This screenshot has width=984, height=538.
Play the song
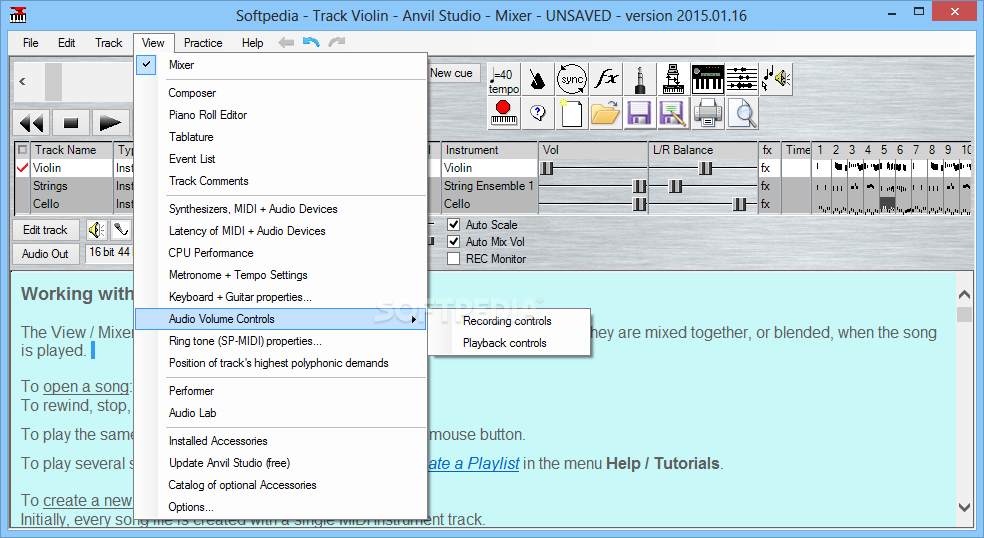click(x=110, y=122)
